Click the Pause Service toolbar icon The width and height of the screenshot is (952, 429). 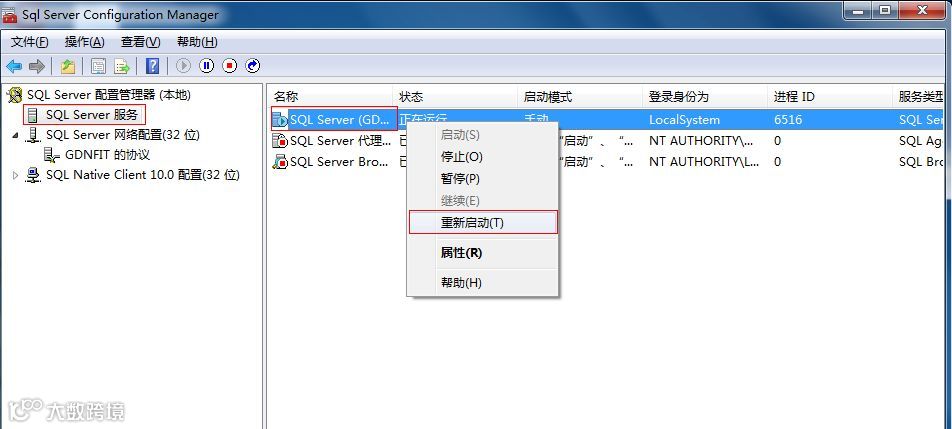[206, 66]
